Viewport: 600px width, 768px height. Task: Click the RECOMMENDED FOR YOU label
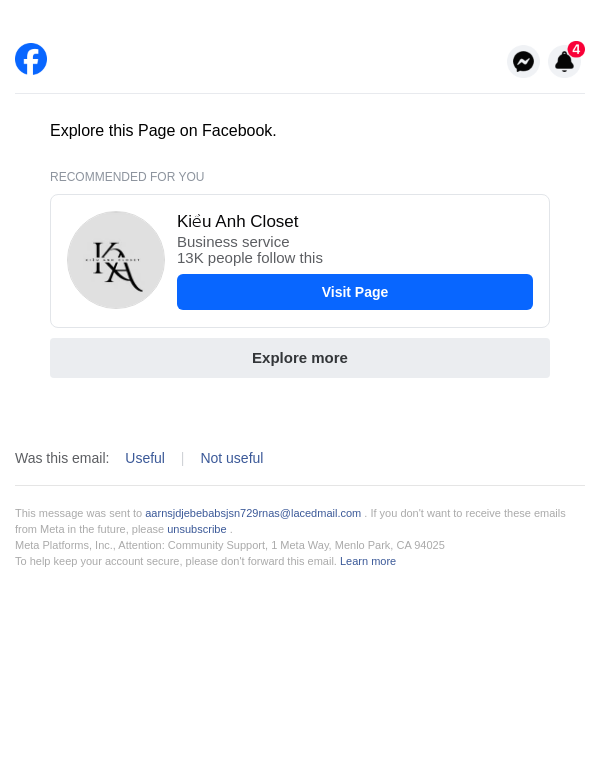127,177
